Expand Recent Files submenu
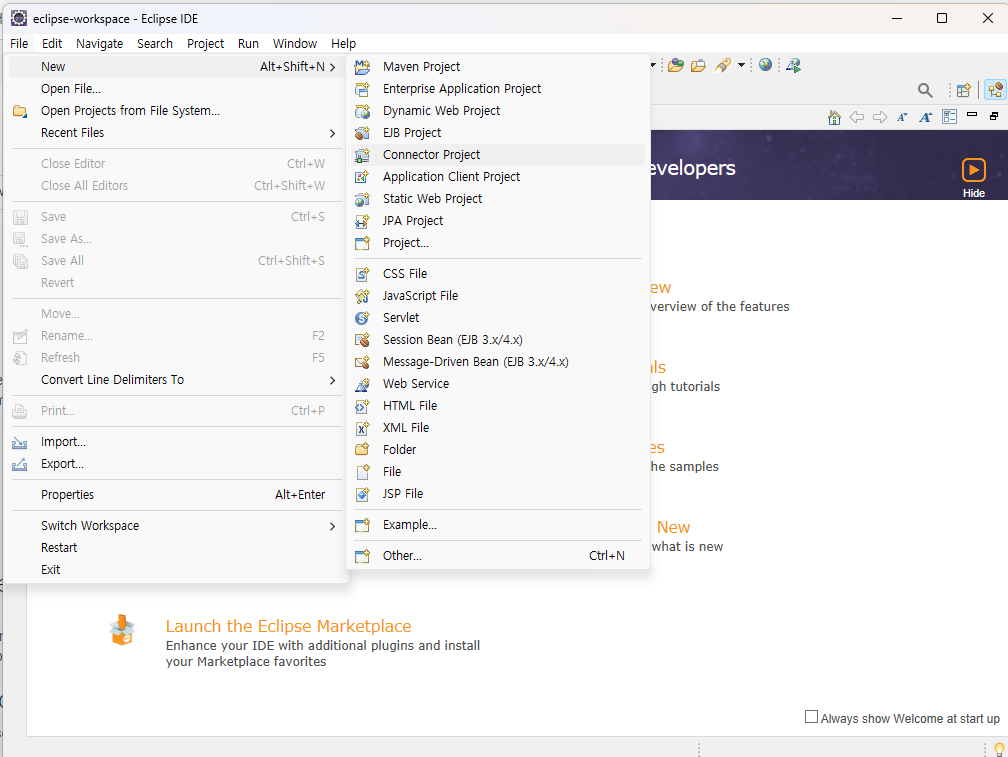This screenshot has height=757, width=1008. (x=332, y=133)
